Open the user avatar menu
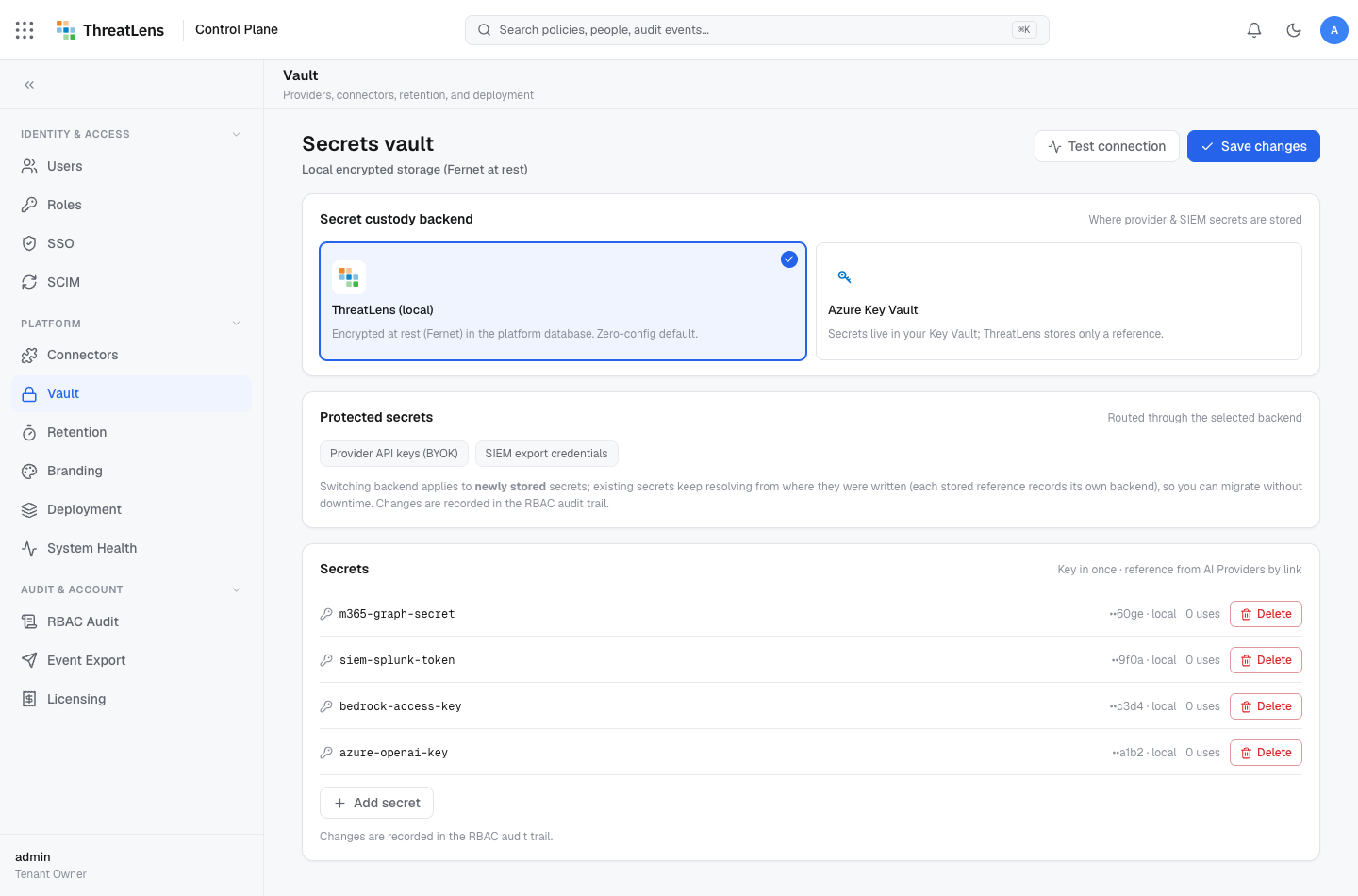The width and height of the screenshot is (1358, 896). click(x=1334, y=30)
